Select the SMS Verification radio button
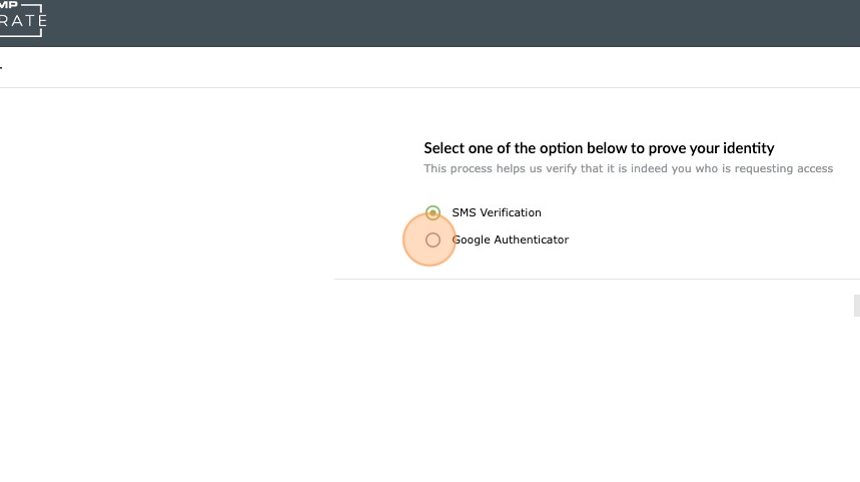Image resolution: width=860 pixels, height=482 pixels. tap(433, 213)
